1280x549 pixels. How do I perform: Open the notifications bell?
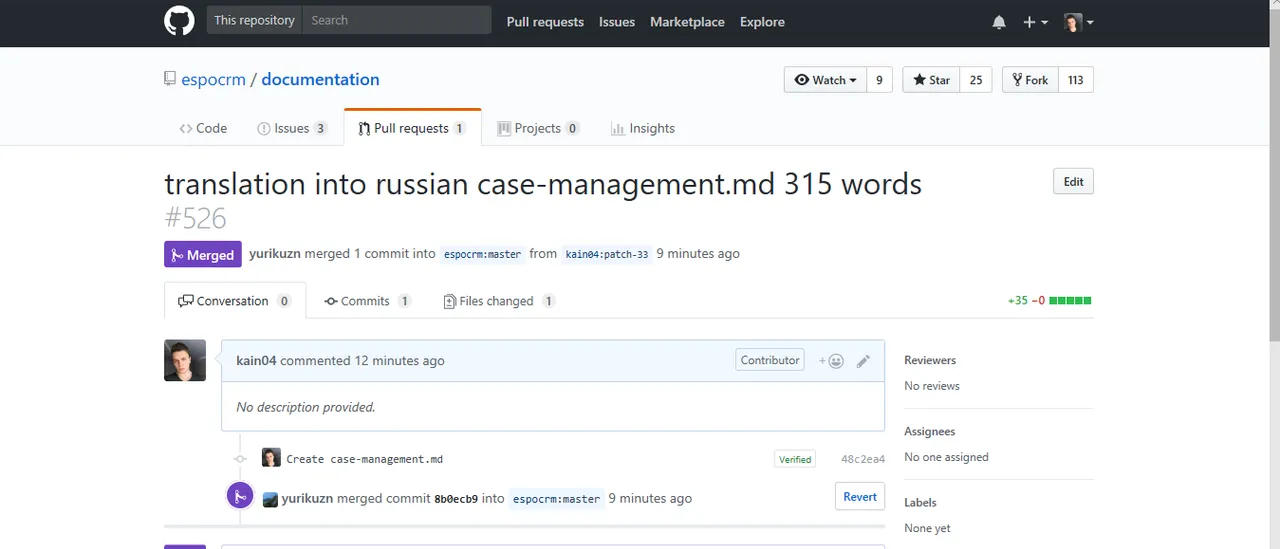pos(999,22)
